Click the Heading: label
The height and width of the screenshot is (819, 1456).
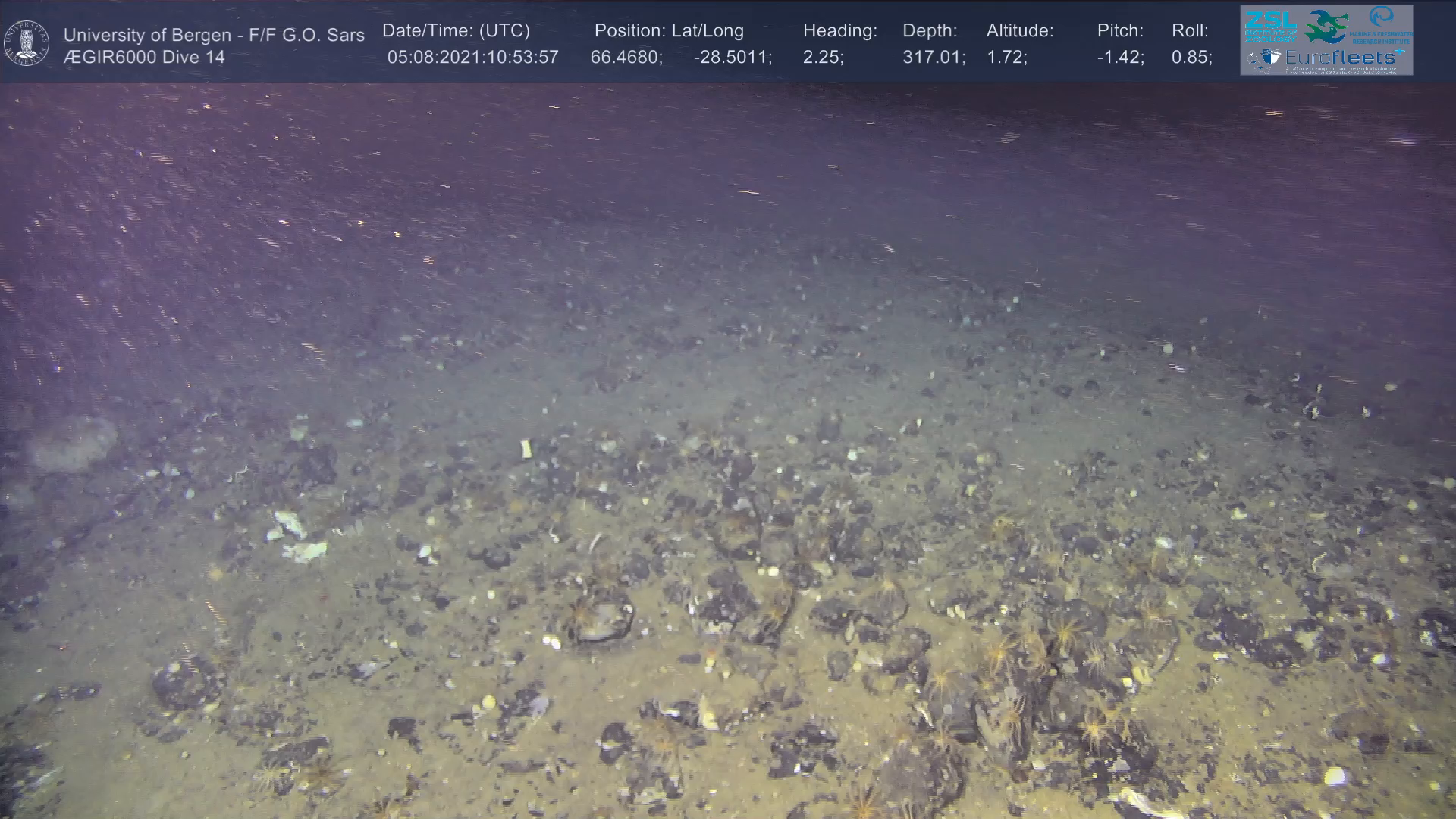click(839, 31)
